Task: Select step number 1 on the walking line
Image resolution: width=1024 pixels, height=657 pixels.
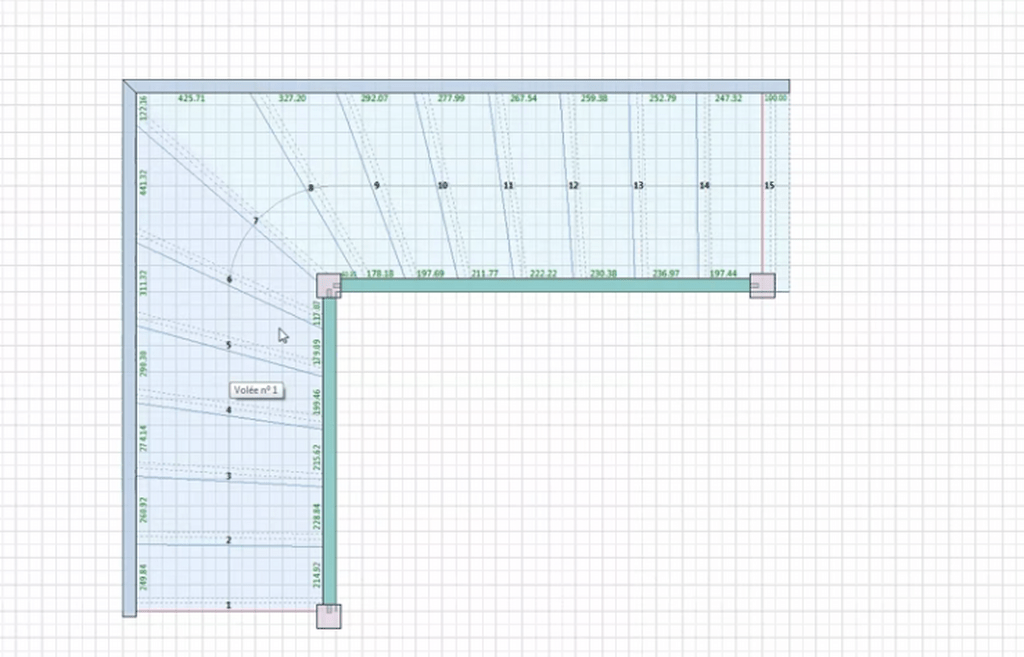Action: coord(229,605)
